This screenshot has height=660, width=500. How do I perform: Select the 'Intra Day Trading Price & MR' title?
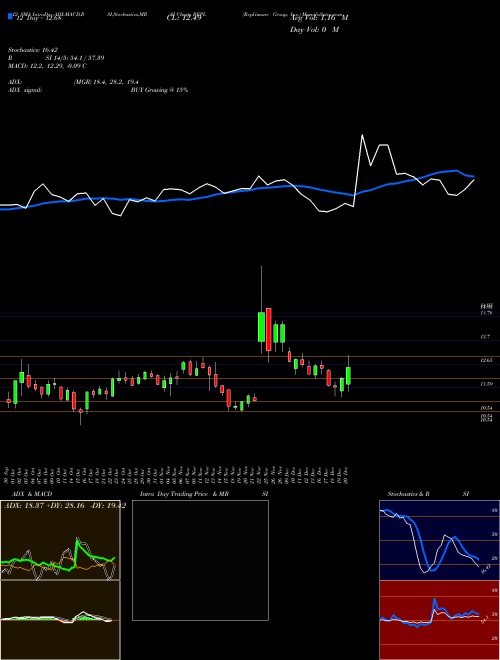point(184,494)
